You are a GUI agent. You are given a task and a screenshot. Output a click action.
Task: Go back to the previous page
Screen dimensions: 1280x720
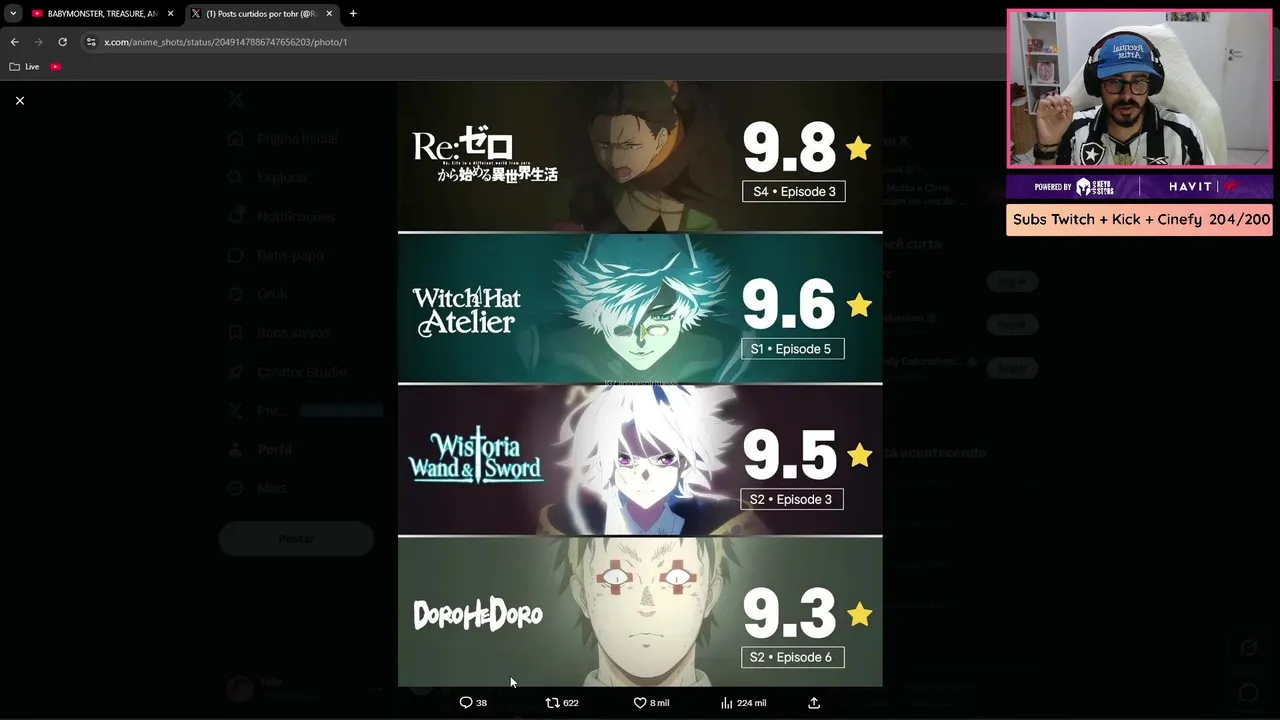(14, 42)
